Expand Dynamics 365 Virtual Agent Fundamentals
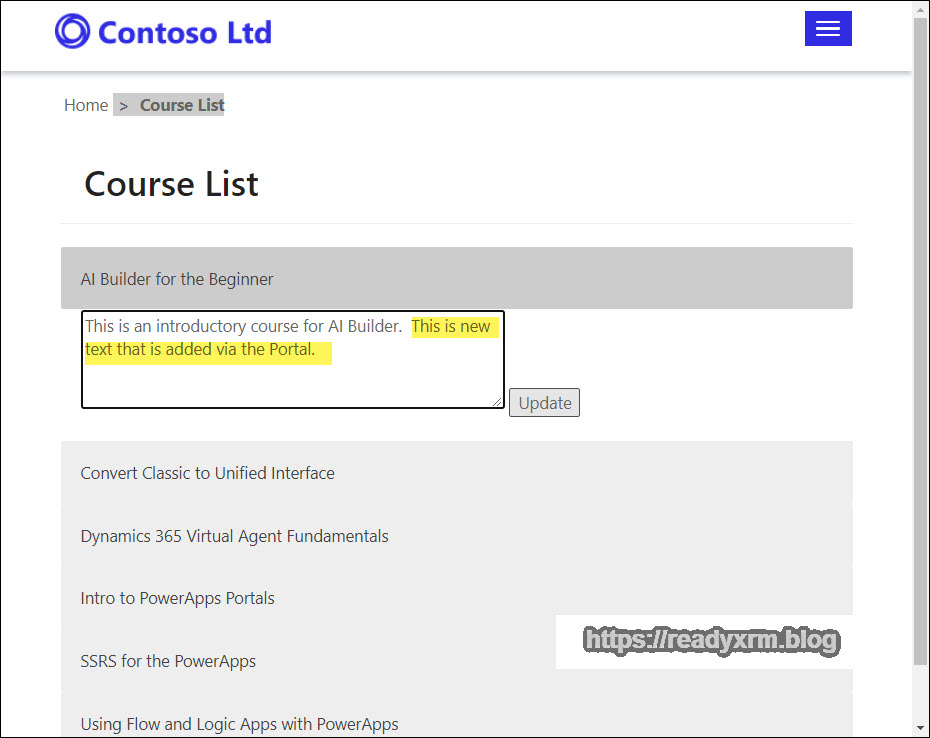The image size is (930, 738). click(x=234, y=536)
